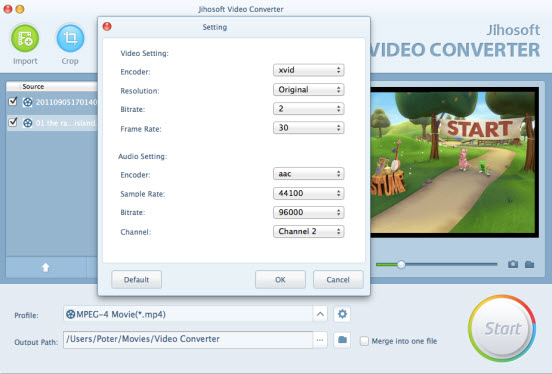
Task: Open video Bitrate dropdown showing 2
Action: pos(308,108)
